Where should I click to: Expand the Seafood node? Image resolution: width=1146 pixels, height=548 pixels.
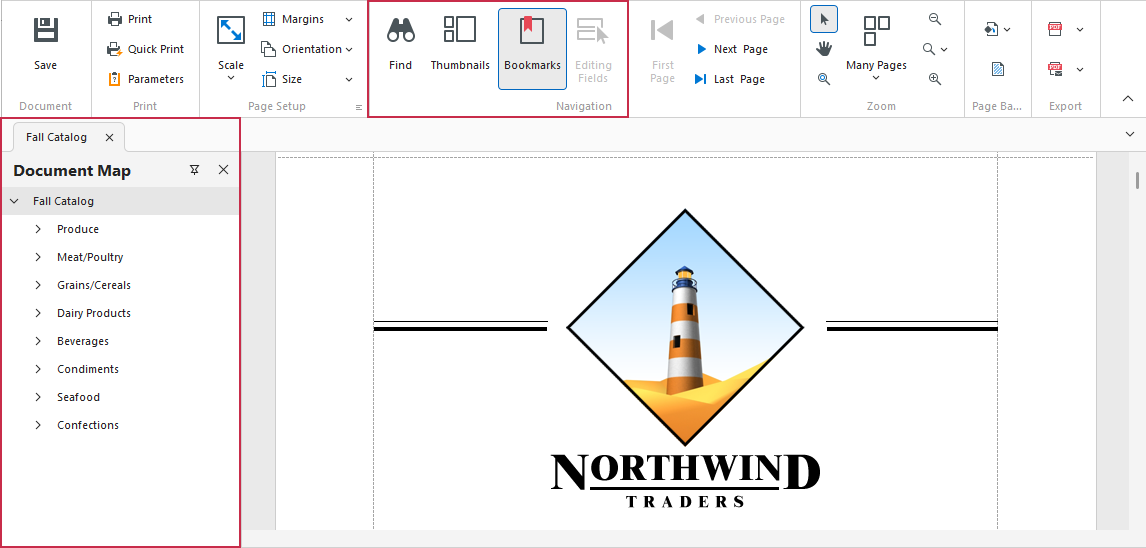38,397
